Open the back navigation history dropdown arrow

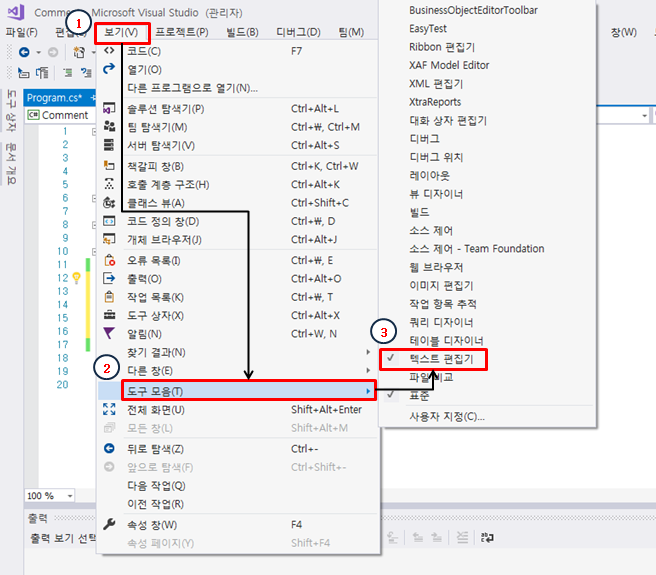pos(38,52)
